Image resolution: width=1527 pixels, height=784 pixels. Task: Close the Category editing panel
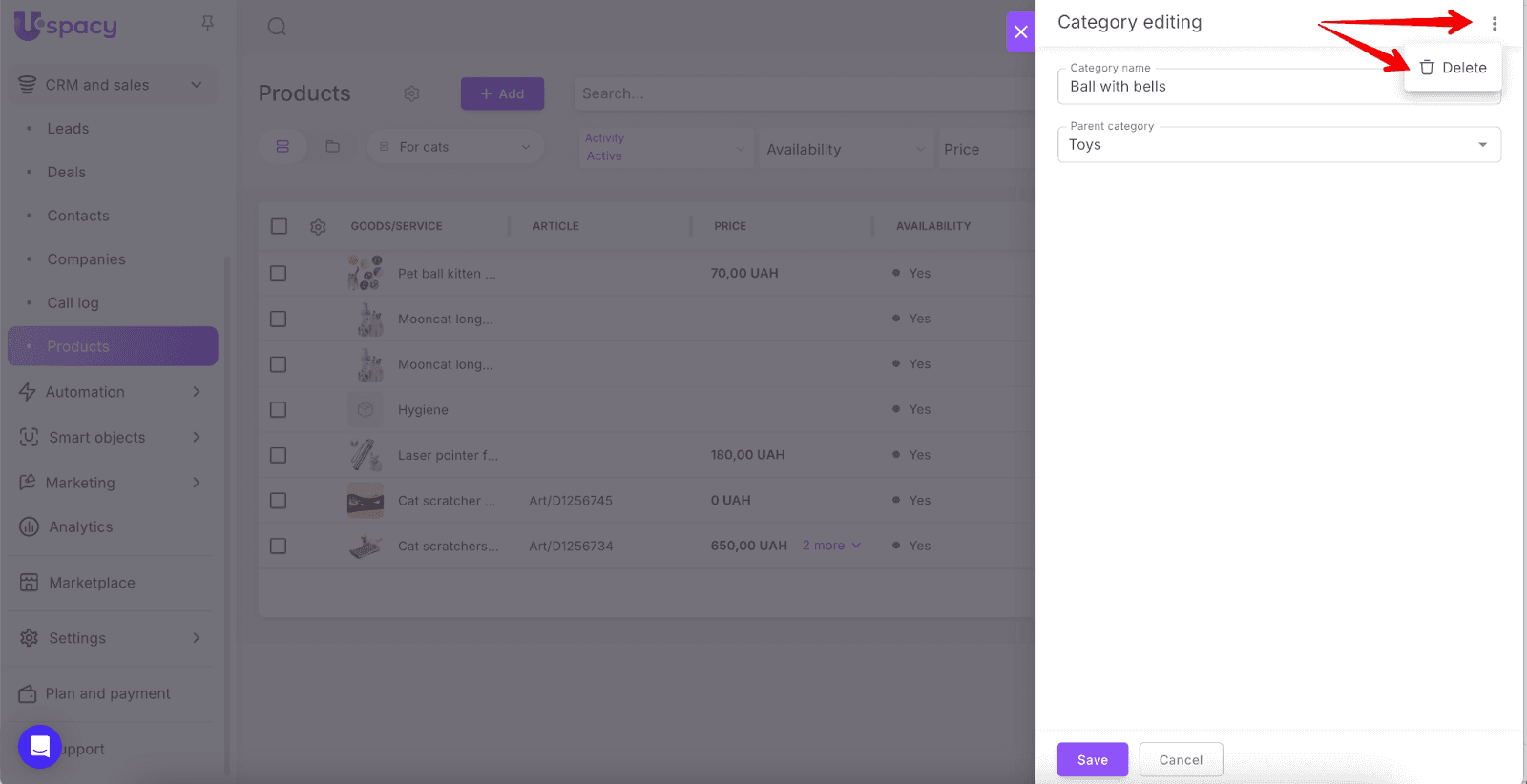1020,31
